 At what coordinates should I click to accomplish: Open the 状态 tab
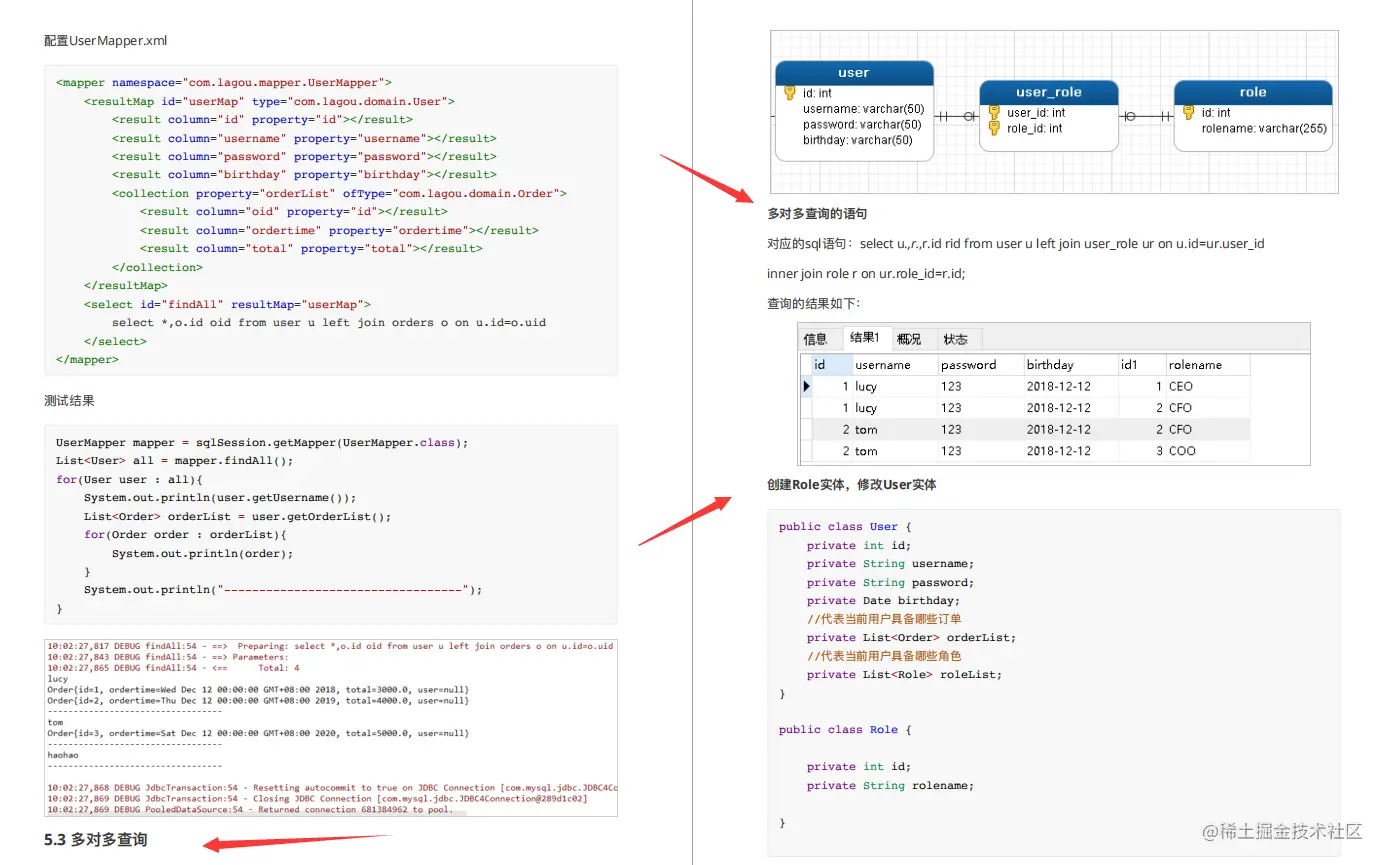tap(956, 339)
